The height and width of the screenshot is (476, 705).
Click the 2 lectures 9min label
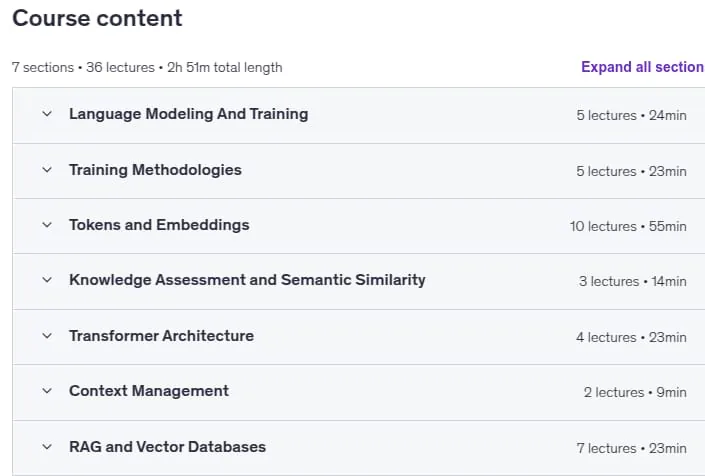635,392
